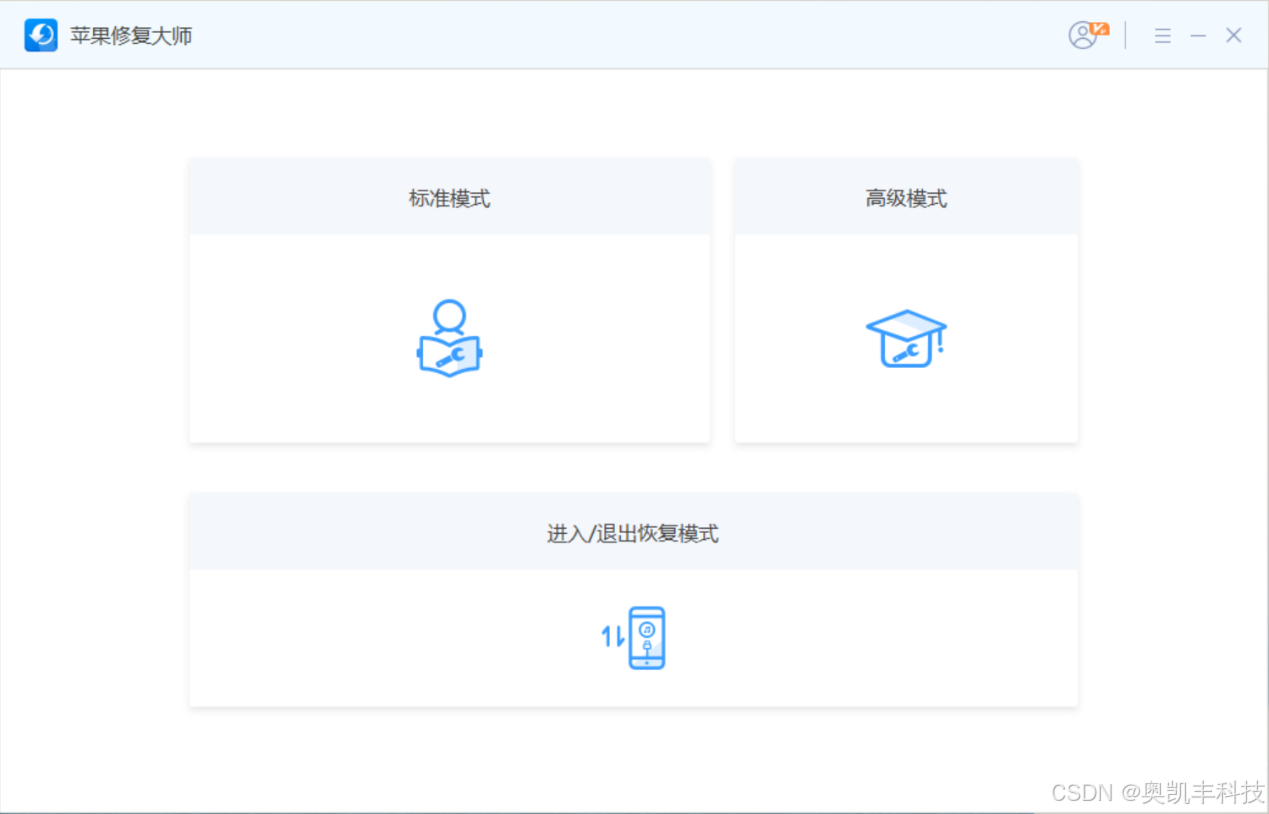
Task: Open the user account VIP icon
Action: [1088, 35]
